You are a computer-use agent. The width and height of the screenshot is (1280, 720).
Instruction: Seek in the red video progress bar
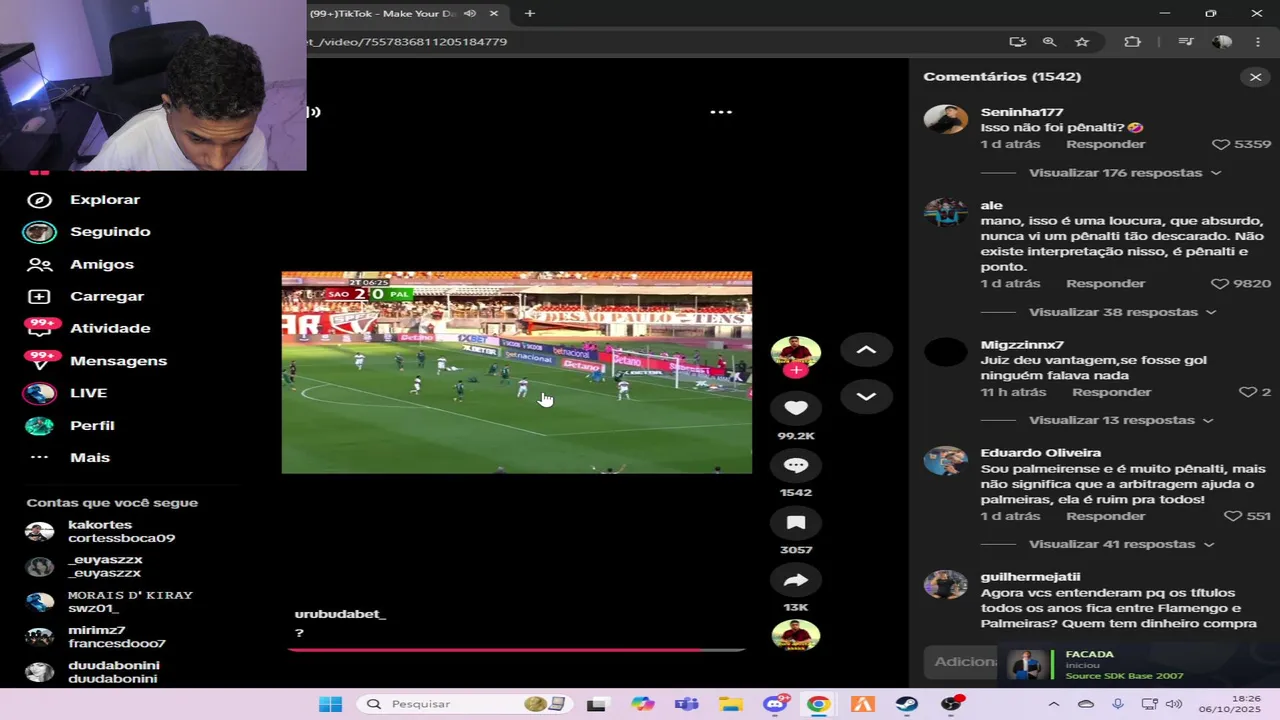516,650
